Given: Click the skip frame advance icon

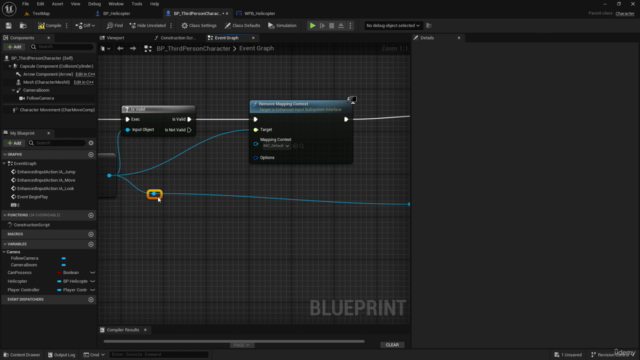Looking at the screenshot, I should coord(322,25).
